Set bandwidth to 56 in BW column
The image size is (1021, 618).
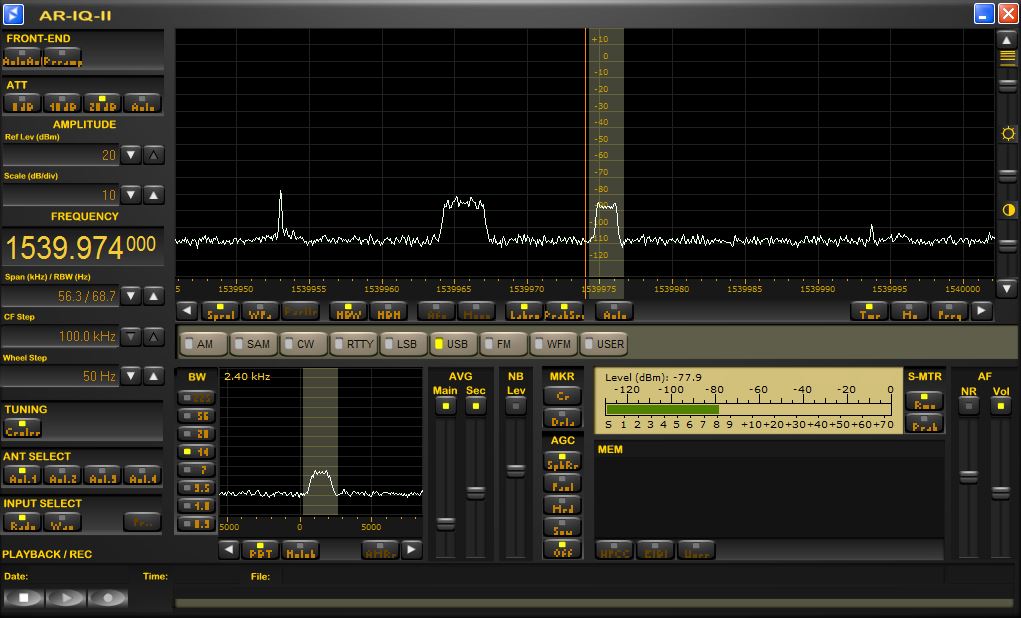tap(196, 415)
